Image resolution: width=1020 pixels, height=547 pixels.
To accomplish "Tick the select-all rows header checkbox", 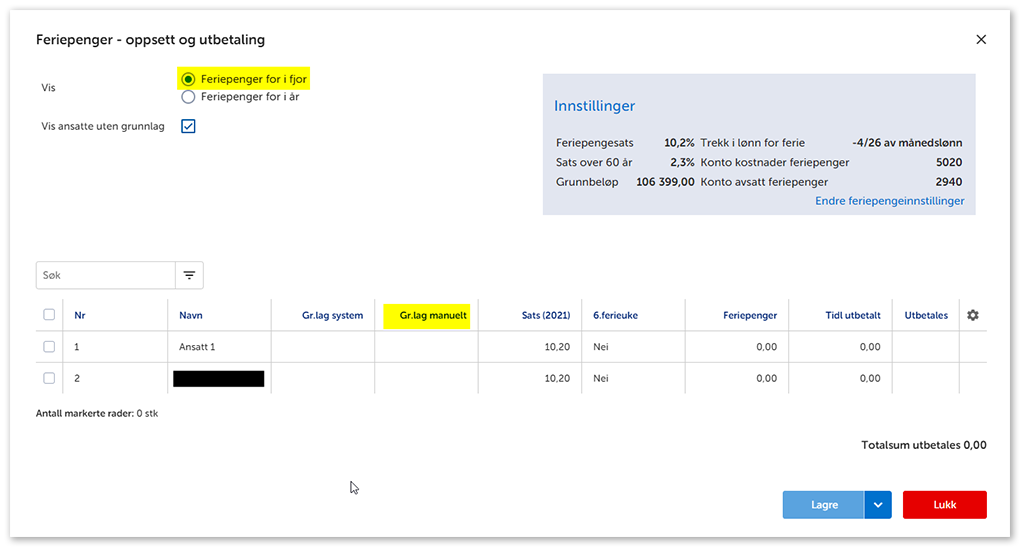I will [x=49, y=315].
